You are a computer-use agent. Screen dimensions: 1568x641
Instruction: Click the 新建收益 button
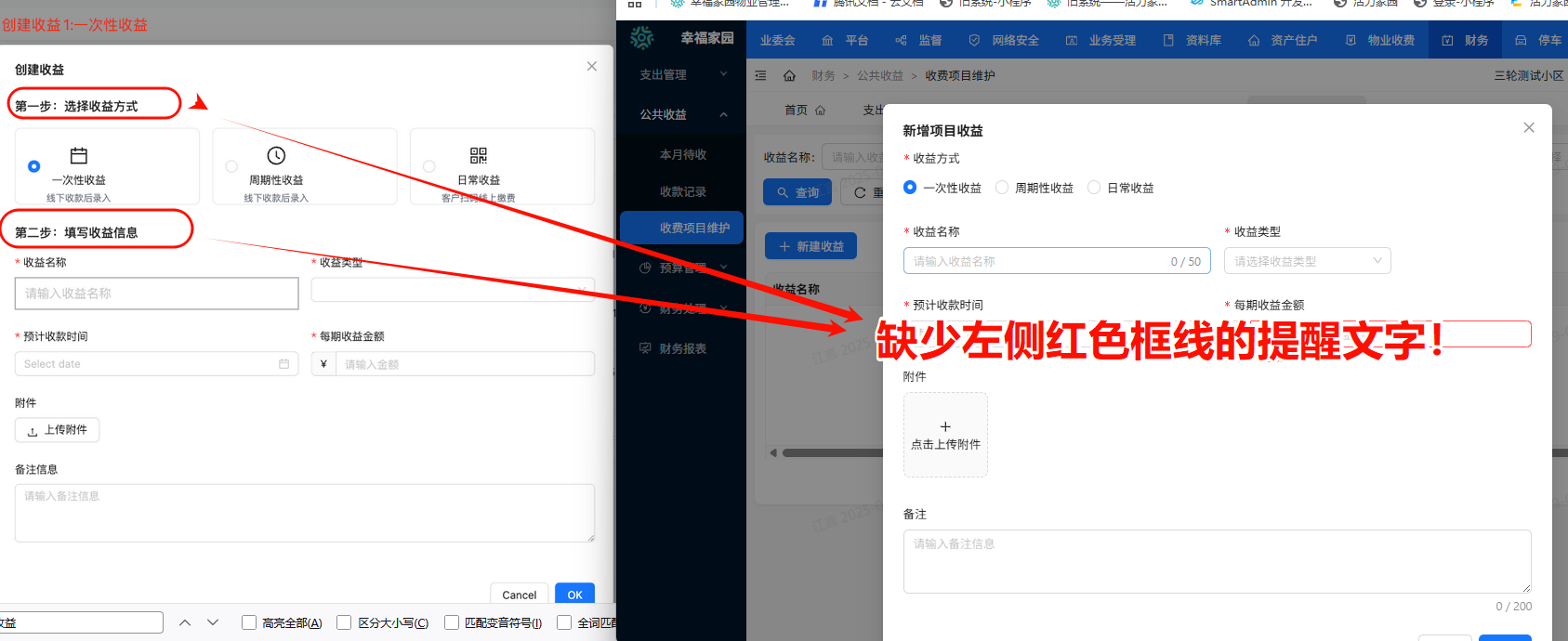coord(810,246)
